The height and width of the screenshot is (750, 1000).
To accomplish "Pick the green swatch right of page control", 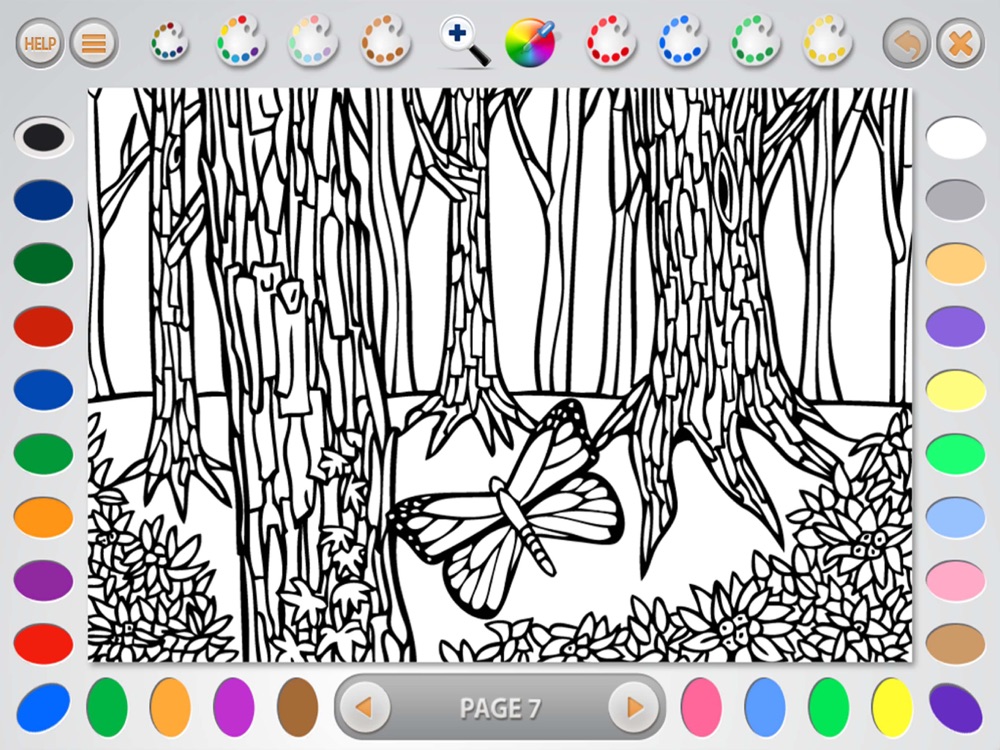I will (828, 707).
